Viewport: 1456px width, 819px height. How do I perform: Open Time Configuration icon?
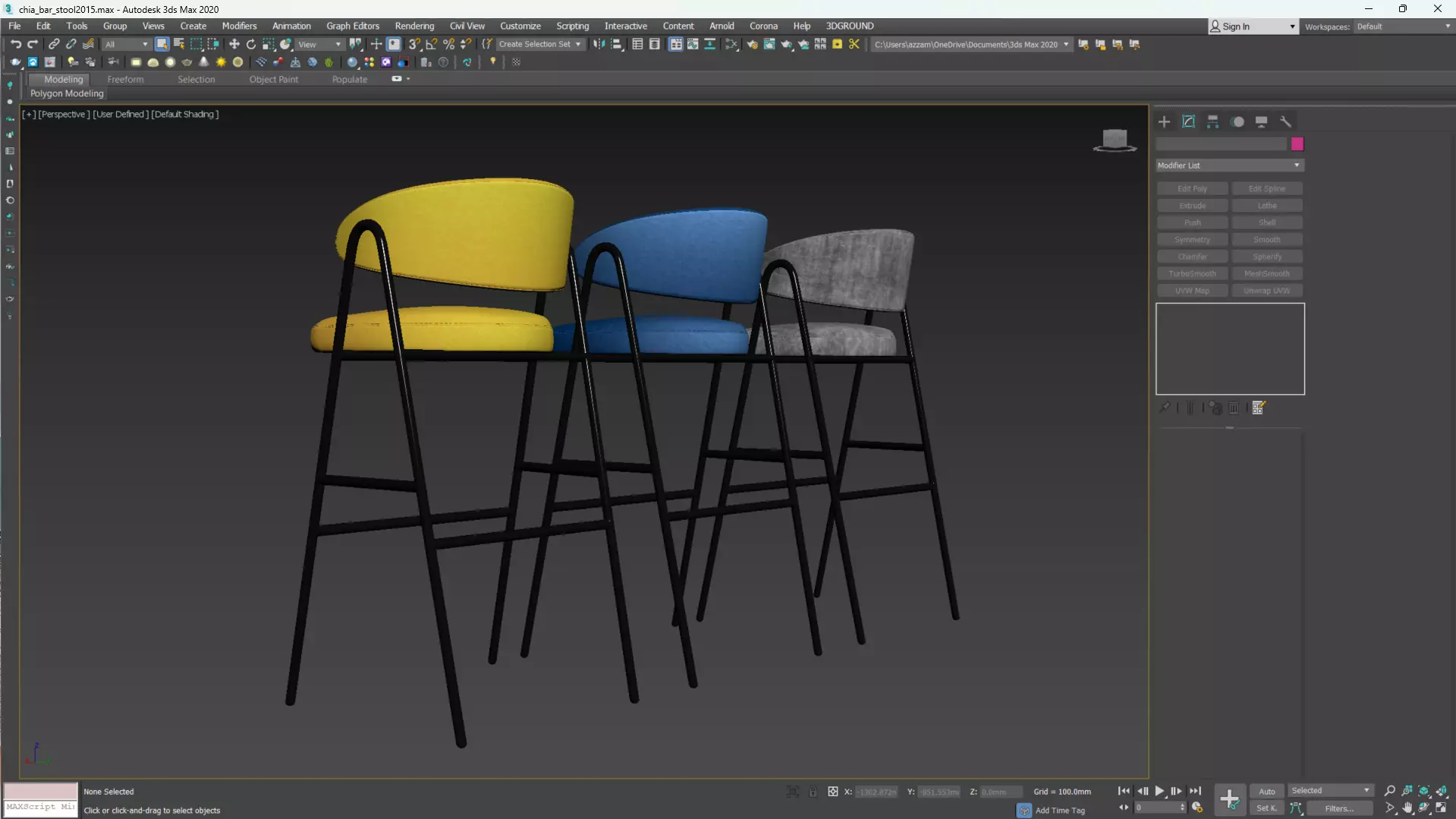(1197, 808)
